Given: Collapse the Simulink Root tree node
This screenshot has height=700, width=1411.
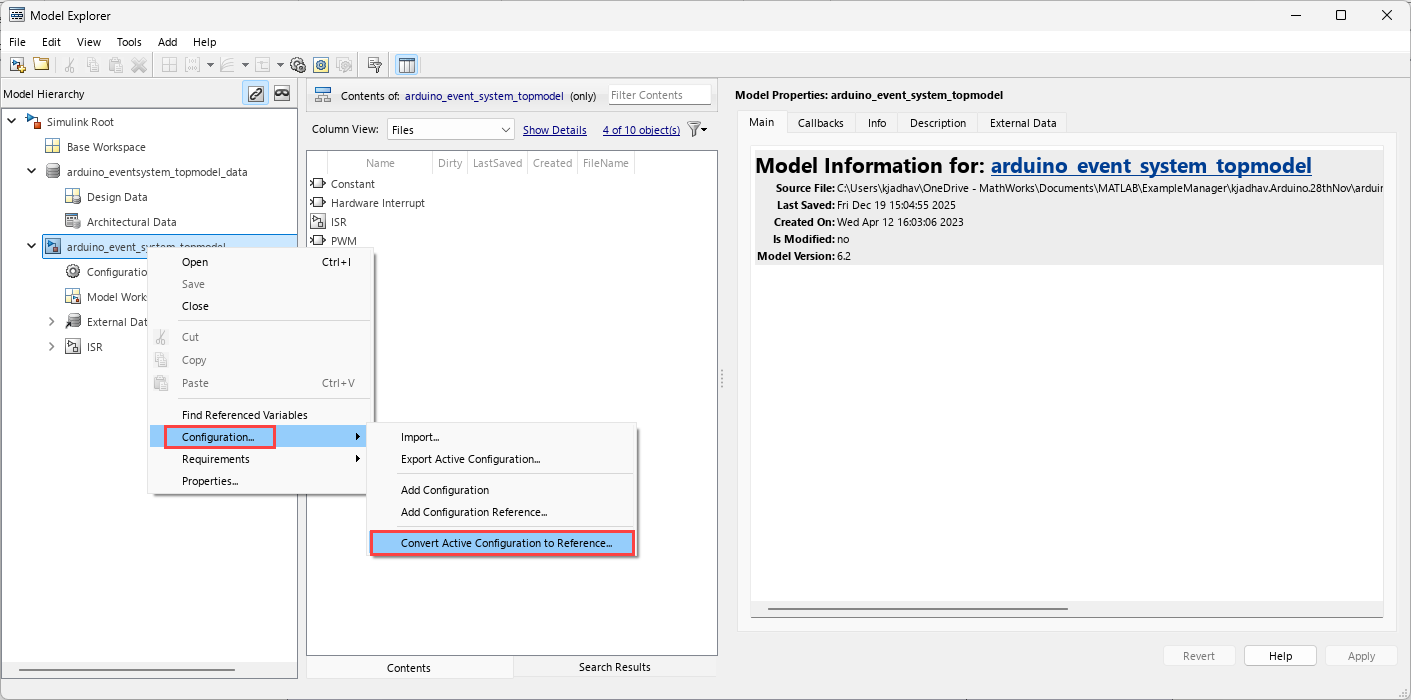Looking at the screenshot, I should click(12, 121).
